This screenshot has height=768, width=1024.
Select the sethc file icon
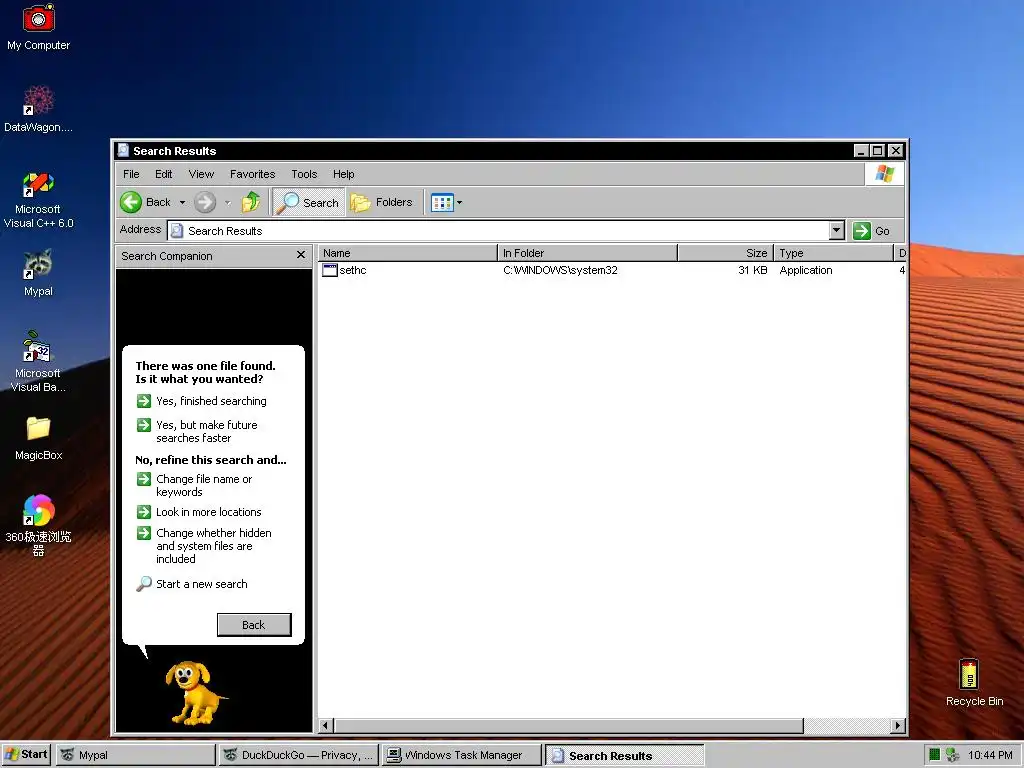click(330, 270)
